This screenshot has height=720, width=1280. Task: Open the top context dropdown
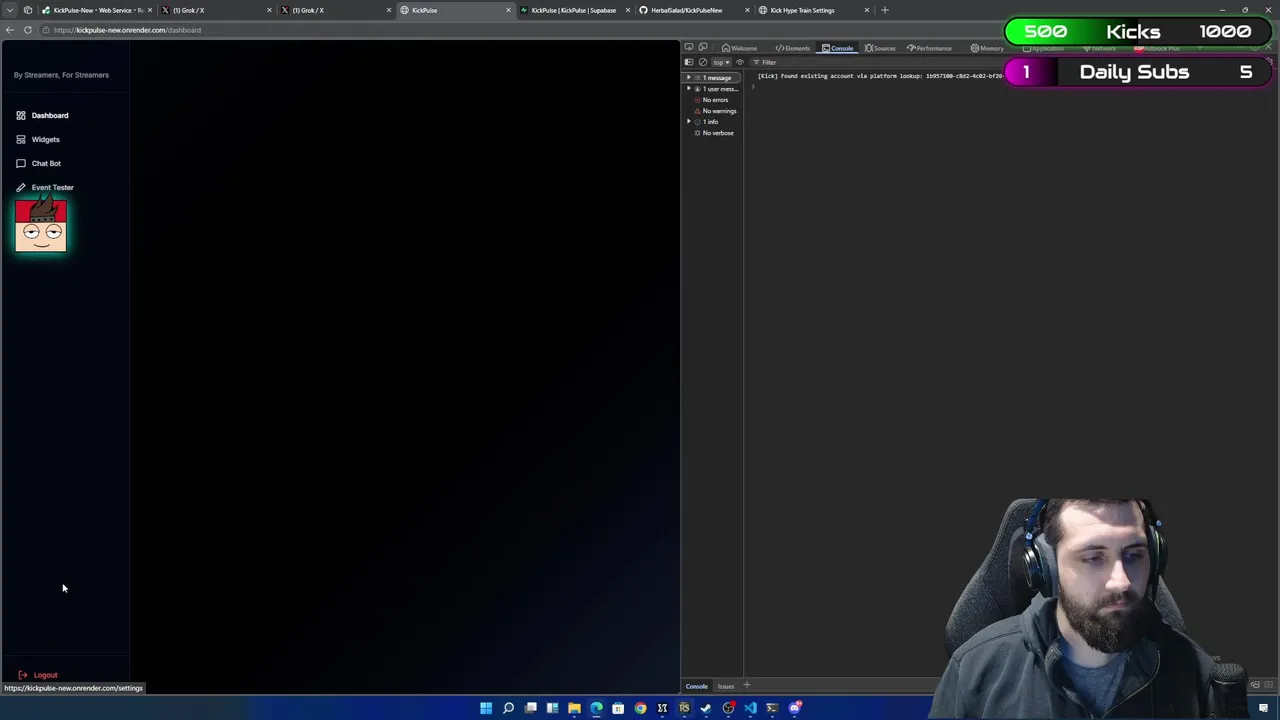pyautogui.click(x=721, y=62)
